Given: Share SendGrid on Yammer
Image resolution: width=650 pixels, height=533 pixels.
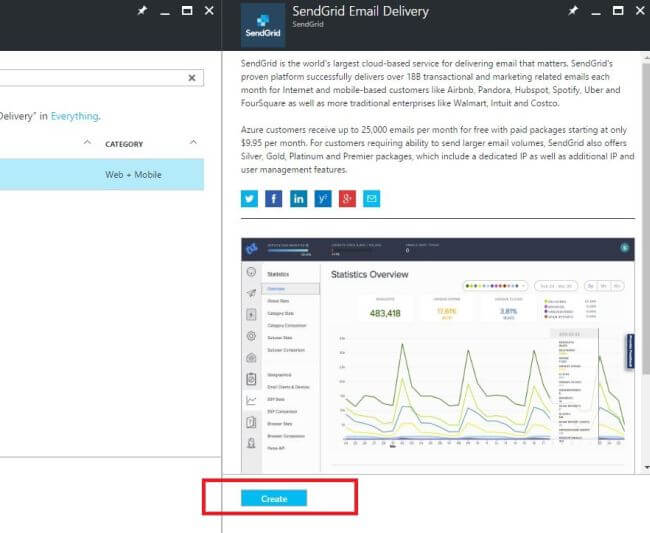Looking at the screenshot, I should click(x=323, y=199).
